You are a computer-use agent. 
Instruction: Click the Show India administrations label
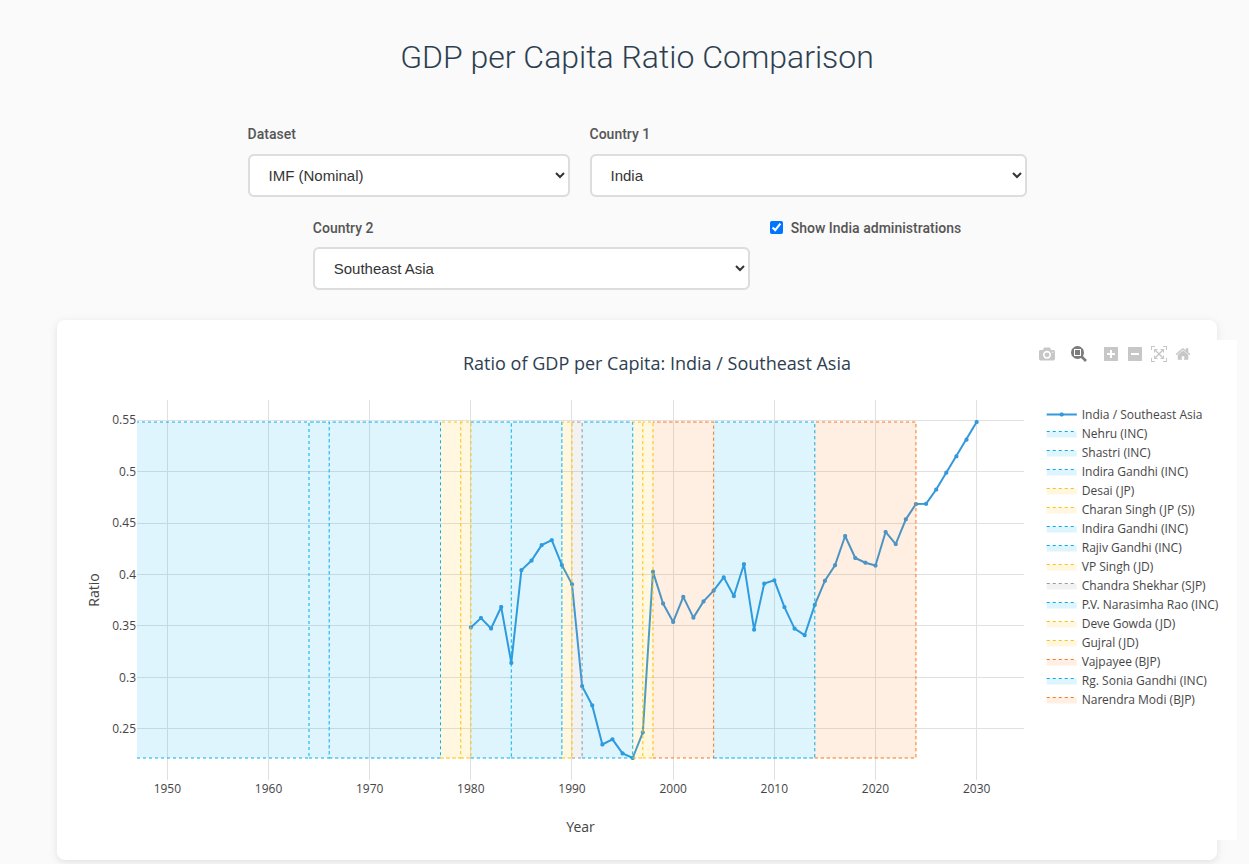point(875,228)
